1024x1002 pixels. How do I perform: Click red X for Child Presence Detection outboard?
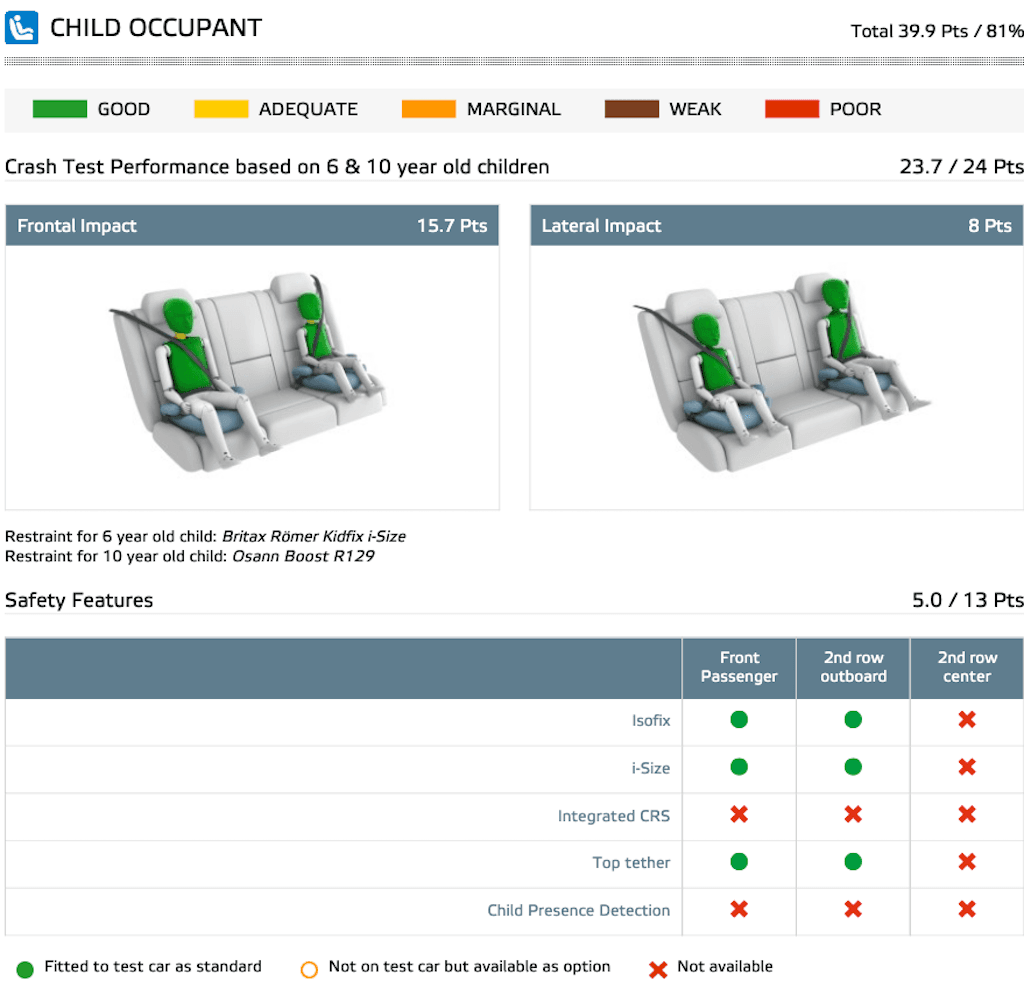click(853, 909)
